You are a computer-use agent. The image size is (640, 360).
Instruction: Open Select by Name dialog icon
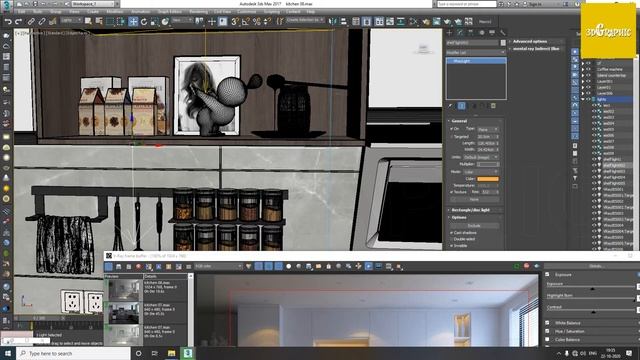pos(99,21)
